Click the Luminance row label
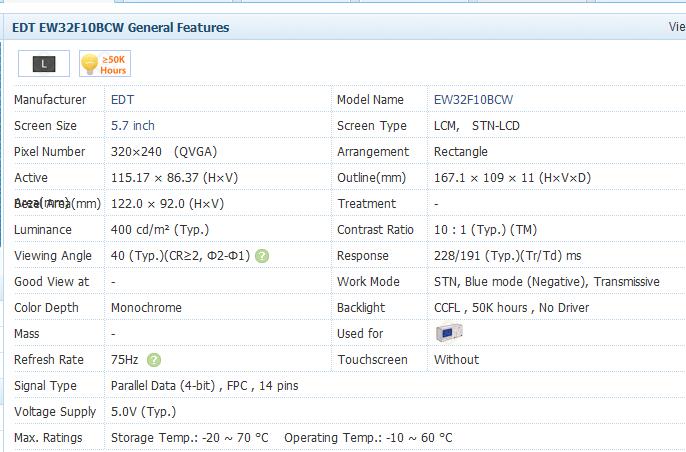The height and width of the screenshot is (452, 686). pyautogui.click(x=42, y=230)
